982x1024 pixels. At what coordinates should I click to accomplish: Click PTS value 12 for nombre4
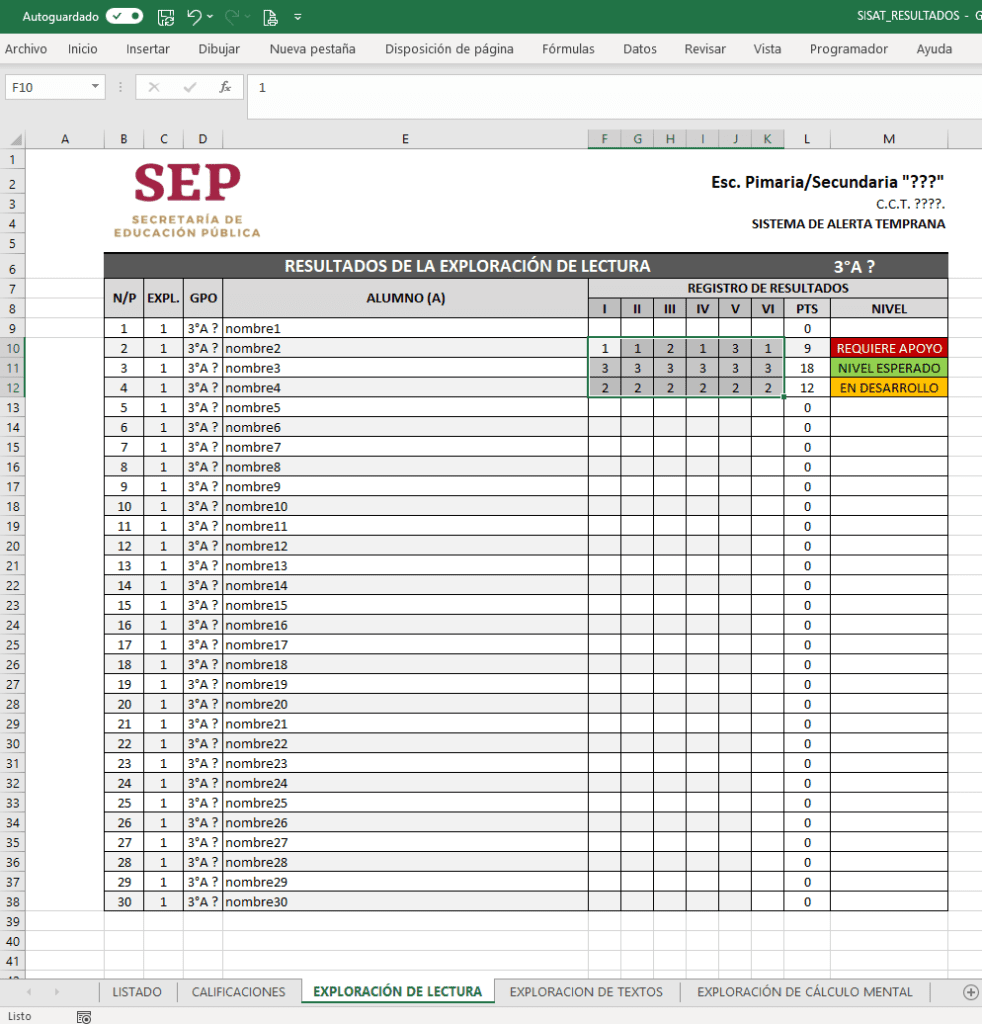pyautogui.click(x=807, y=387)
